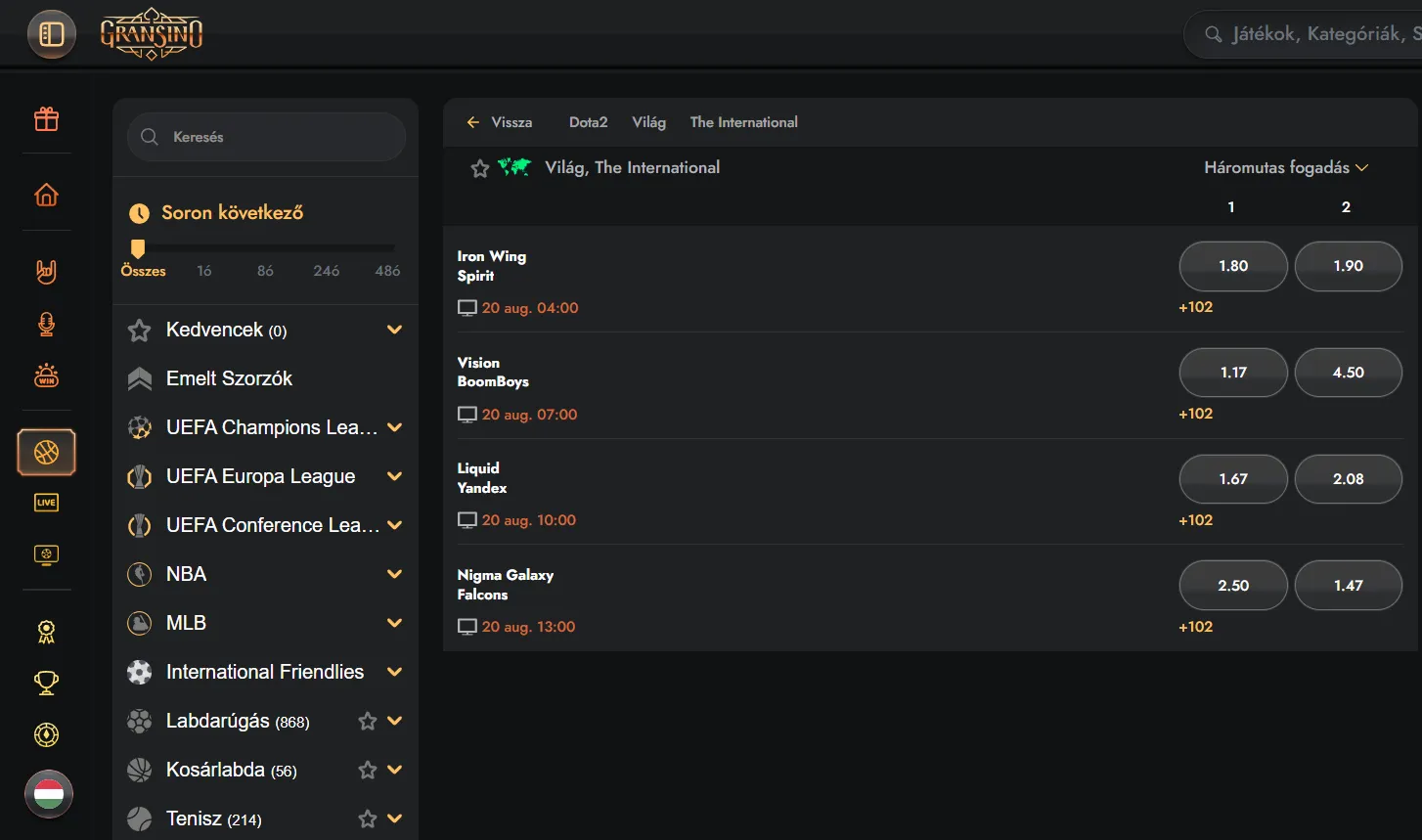Focus the Keresés sports search field
The width and height of the screenshot is (1422, 840).
pos(266,137)
